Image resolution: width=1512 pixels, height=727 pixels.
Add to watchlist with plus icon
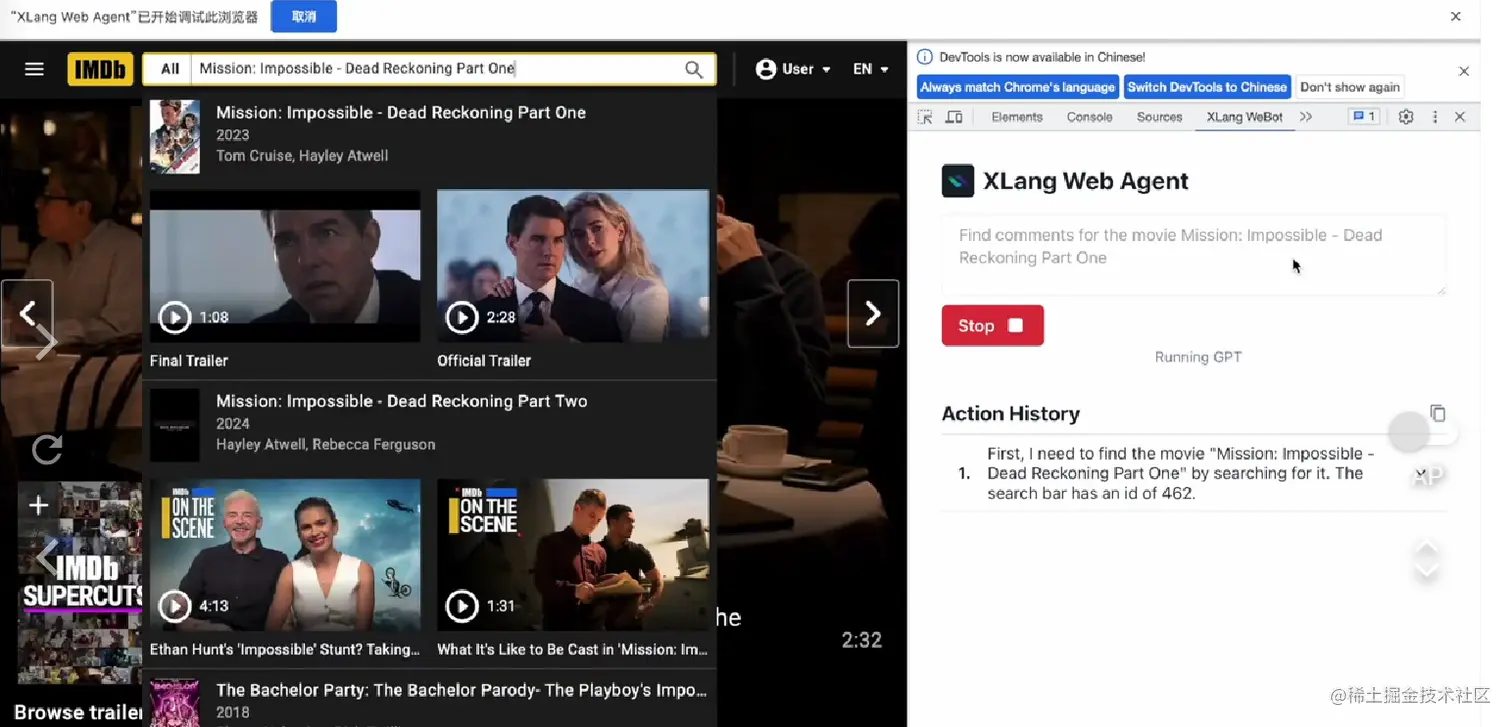[38, 505]
